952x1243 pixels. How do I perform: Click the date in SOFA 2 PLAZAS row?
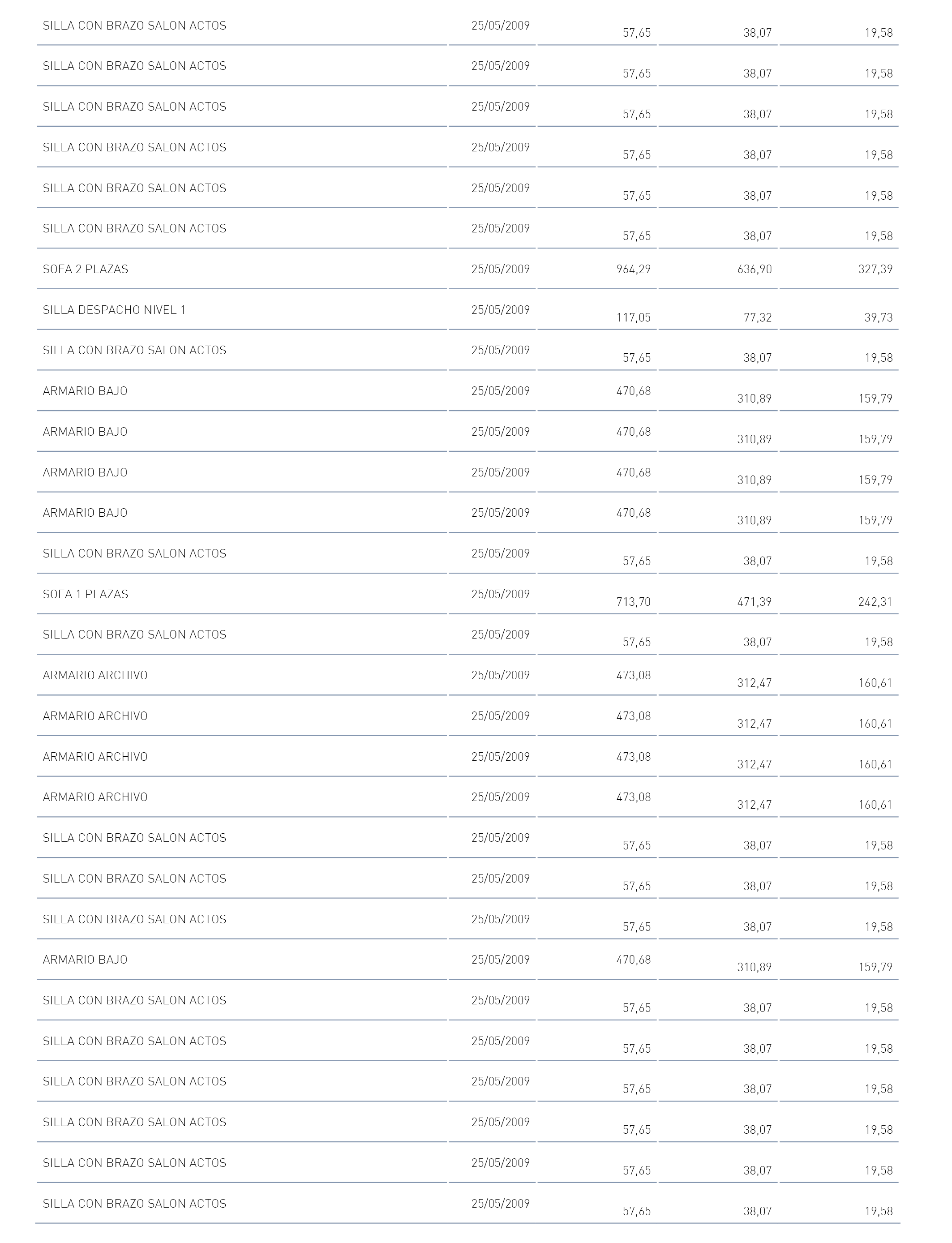[x=500, y=269]
